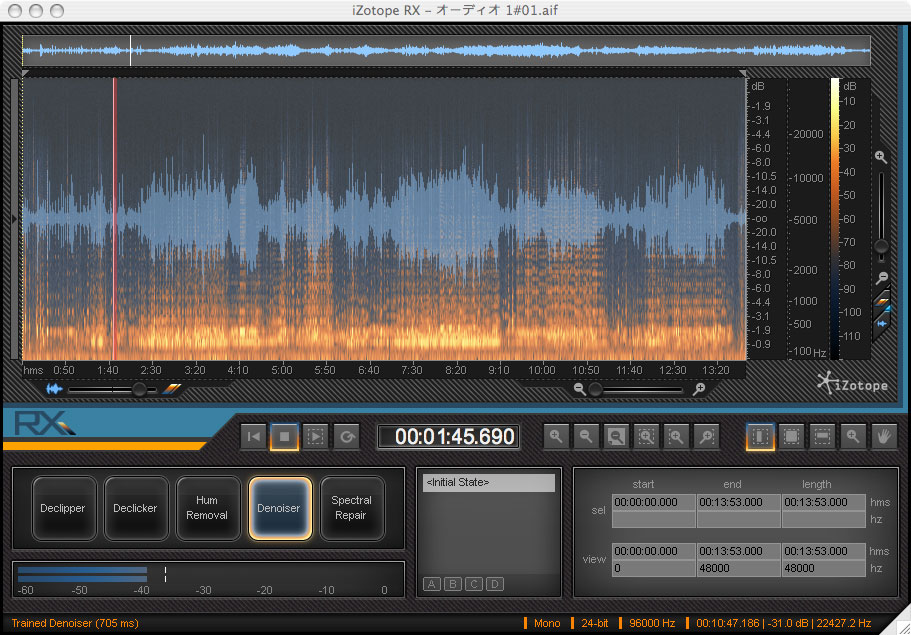Select the time selection tool
The height and width of the screenshot is (635, 911).
pyautogui.click(x=761, y=436)
